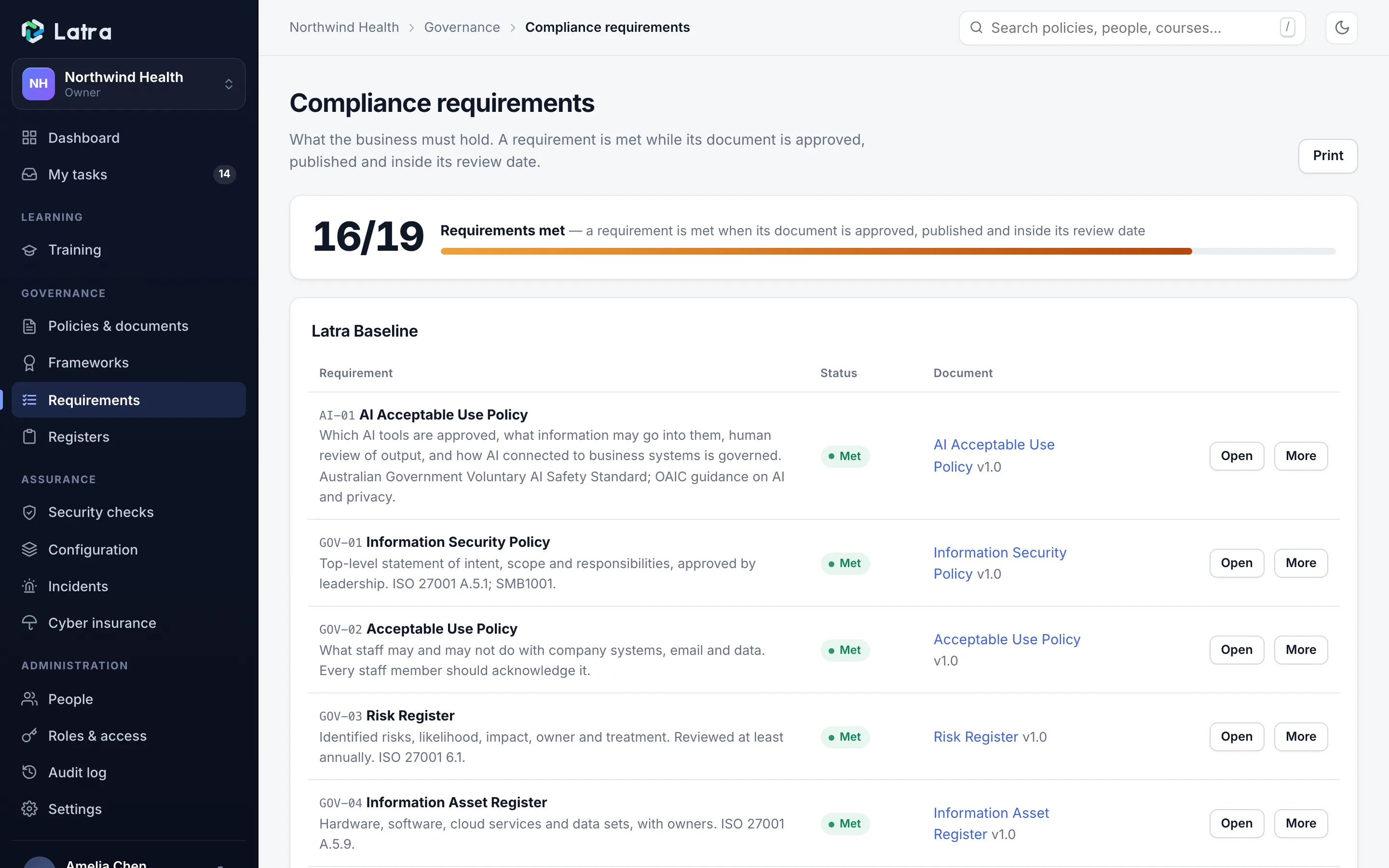Open More menu for Information Security Policy
This screenshot has height=868, width=1389.
pos(1301,563)
